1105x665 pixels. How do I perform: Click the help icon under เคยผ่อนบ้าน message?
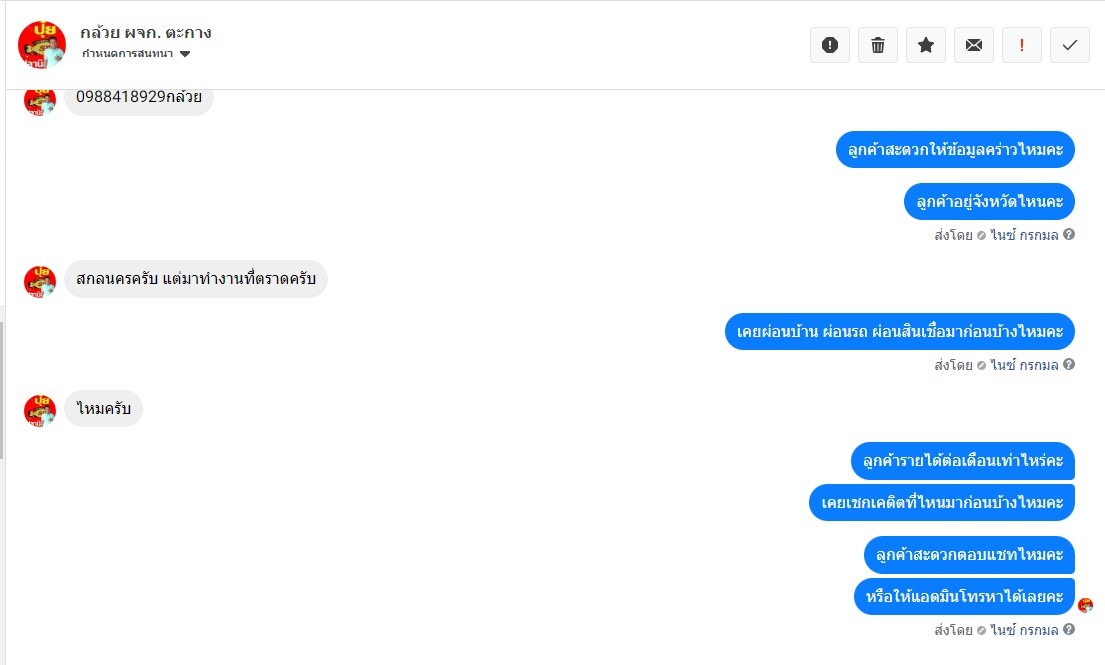[1069, 365]
